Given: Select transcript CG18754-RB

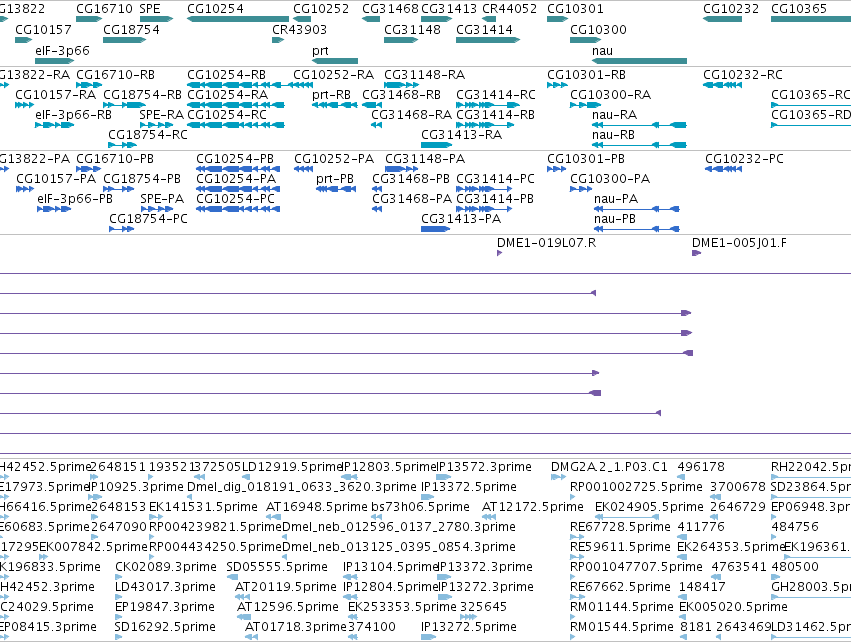Looking at the screenshot, I should [x=142, y=94].
